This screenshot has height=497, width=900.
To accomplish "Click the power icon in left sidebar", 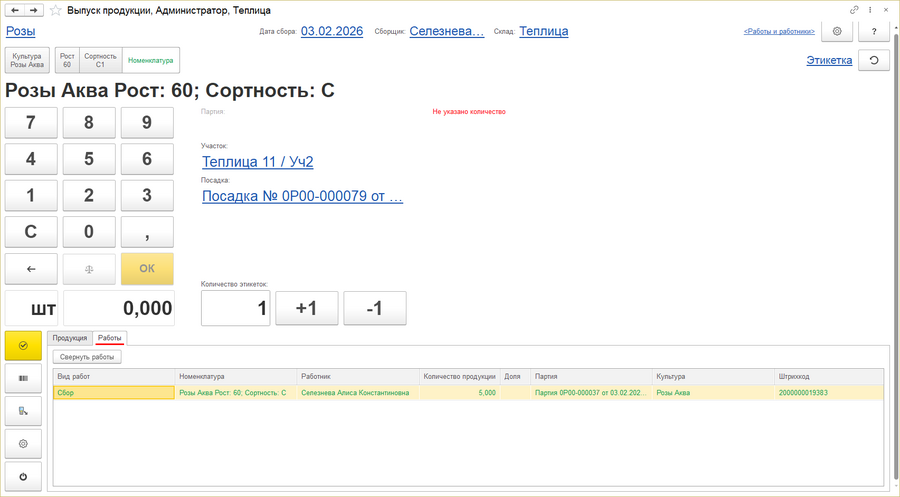I will click(23, 476).
